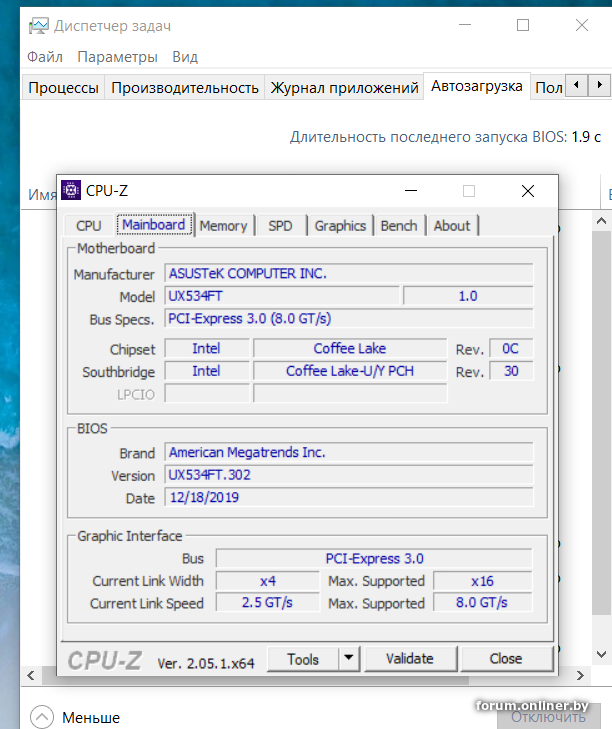Click the Tools button in CPU-Z

pos(303,659)
